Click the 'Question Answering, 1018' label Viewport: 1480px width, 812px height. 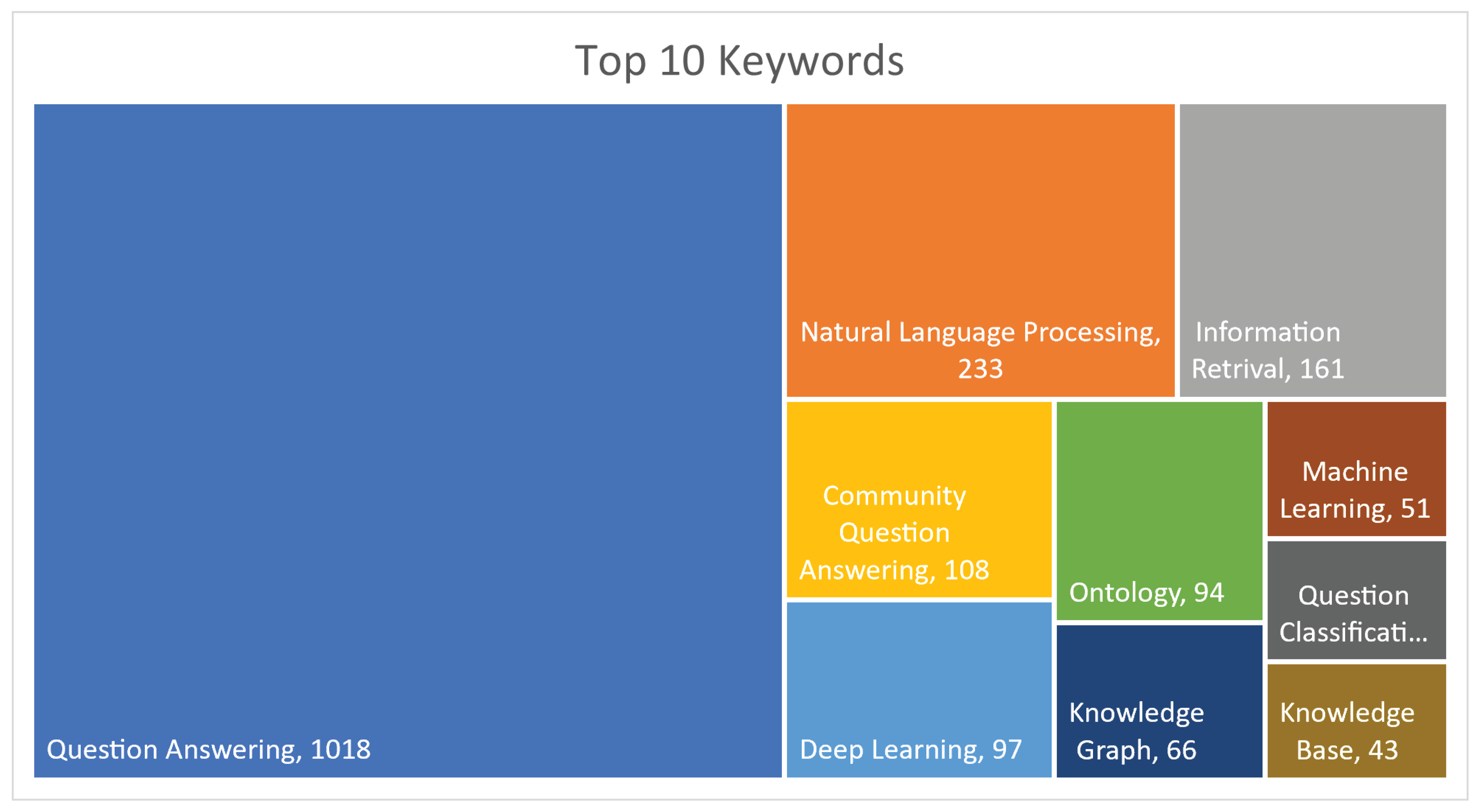[x=209, y=749]
